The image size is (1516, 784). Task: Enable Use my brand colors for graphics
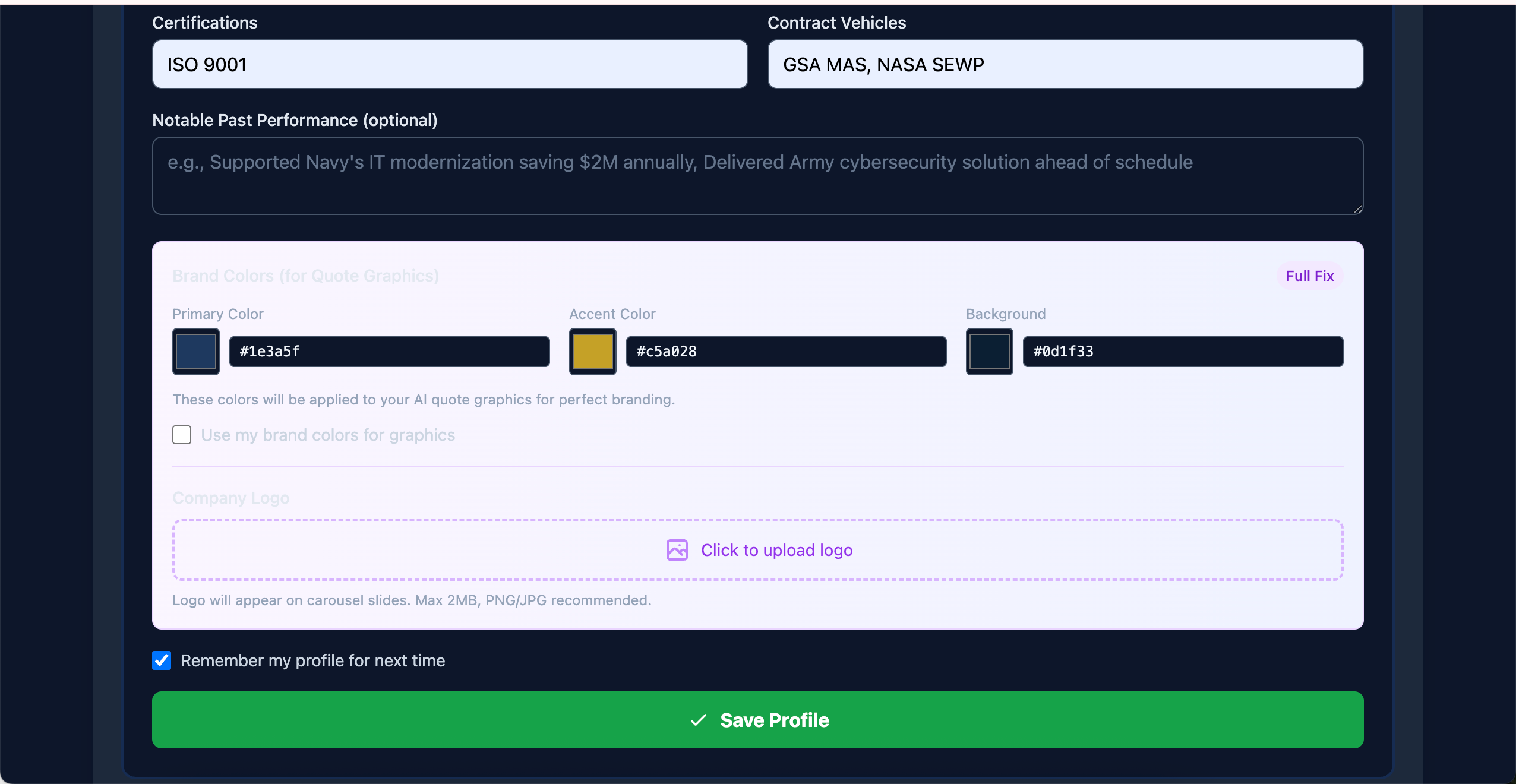(182, 435)
